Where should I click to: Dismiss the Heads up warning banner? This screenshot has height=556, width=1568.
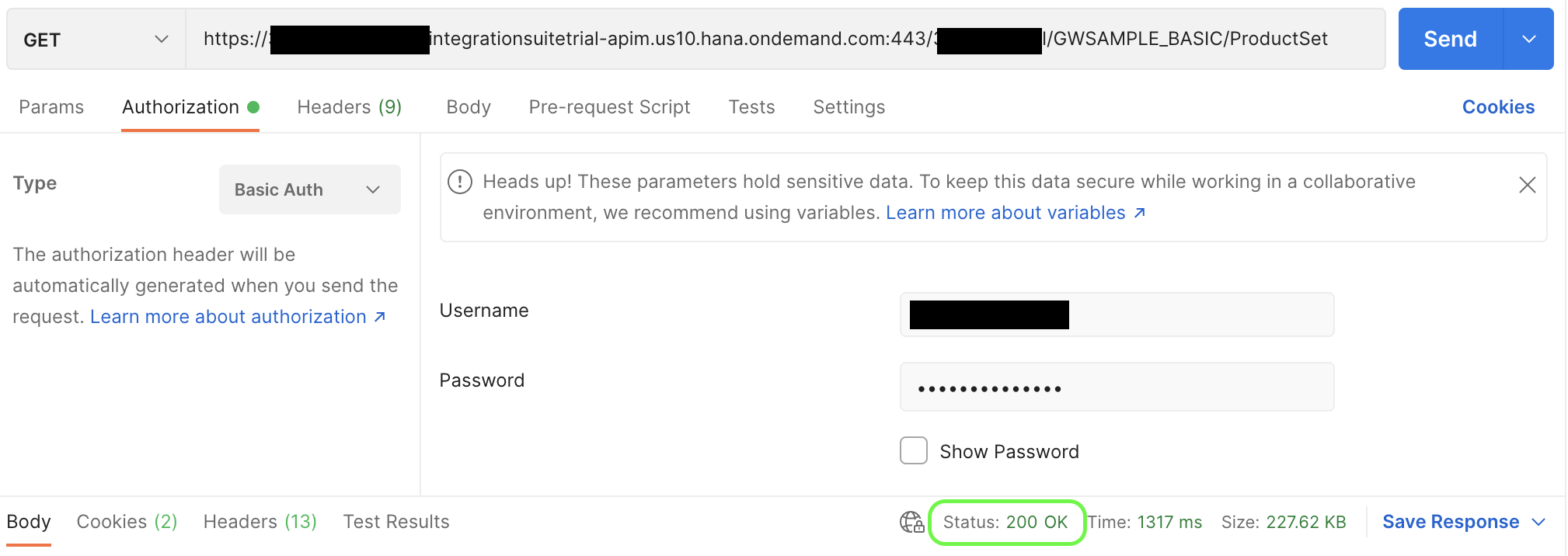click(1527, 185)
